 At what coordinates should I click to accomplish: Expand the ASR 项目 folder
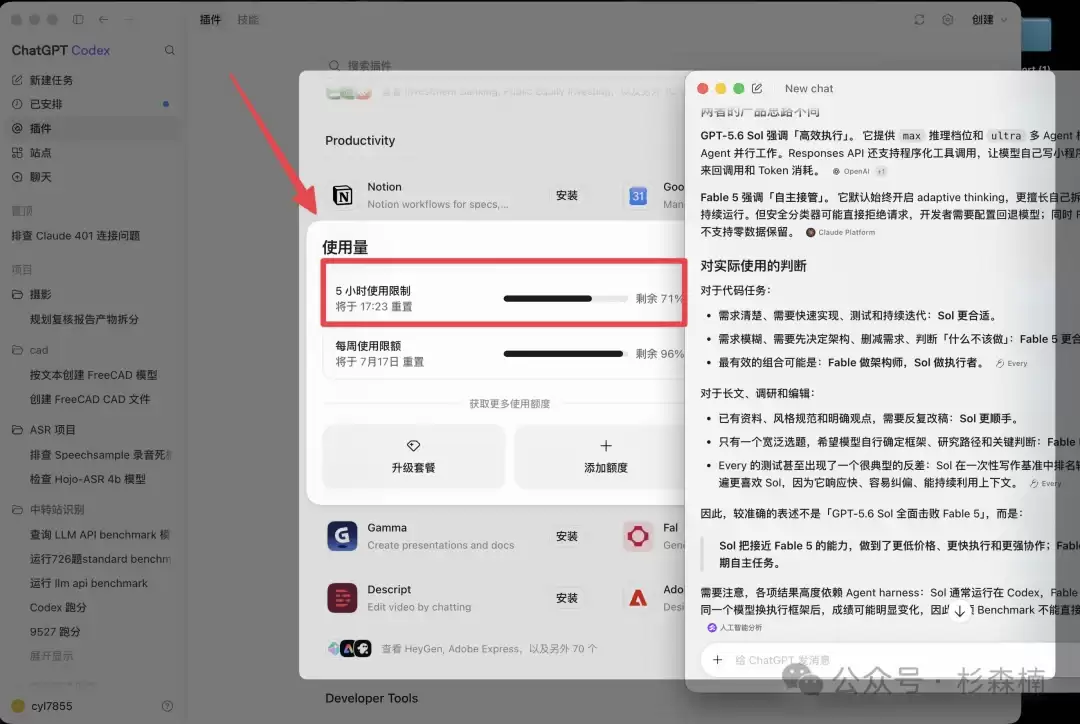coord(52,430)
